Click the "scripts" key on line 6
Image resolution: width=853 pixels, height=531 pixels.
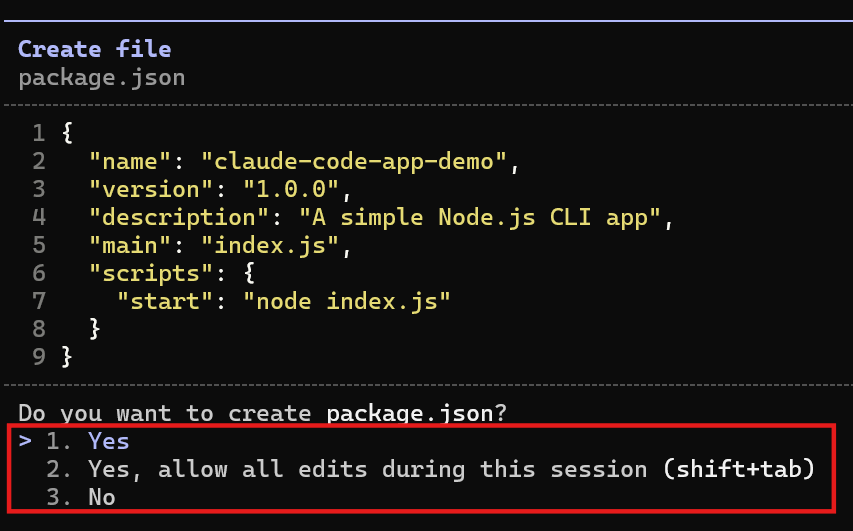[152, 273]
